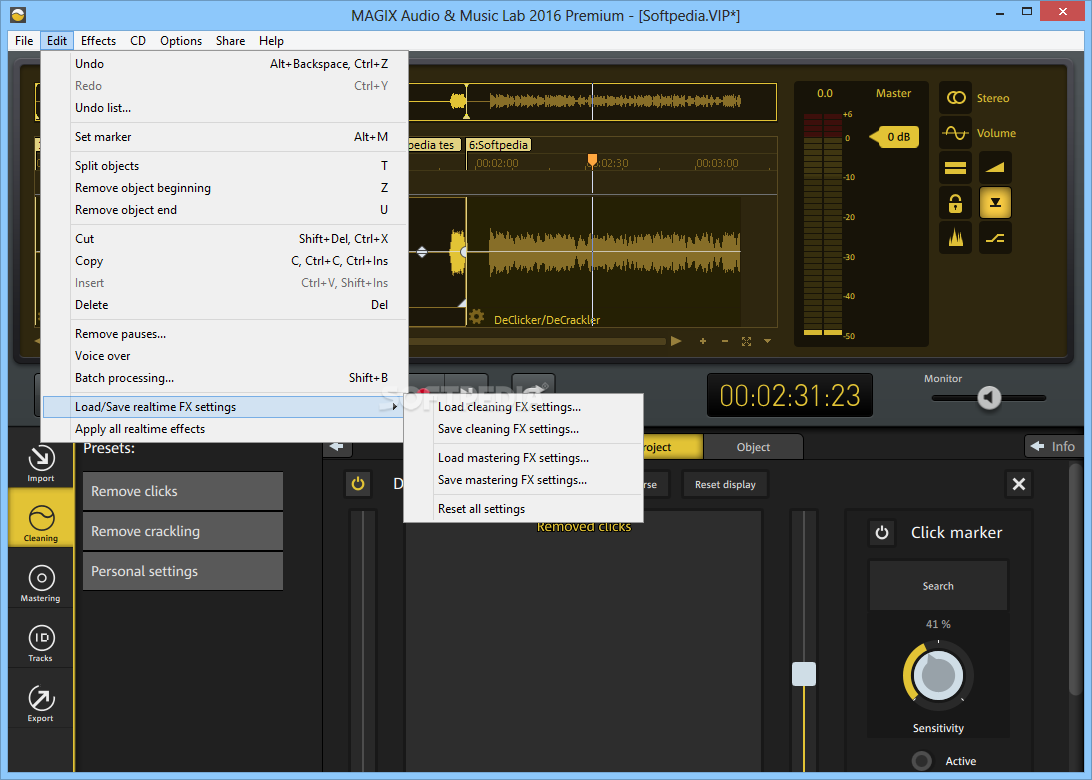Screen dimensions: 1092x780
Task: Select Set marker menu entry
Action: [x=224, y=136]
